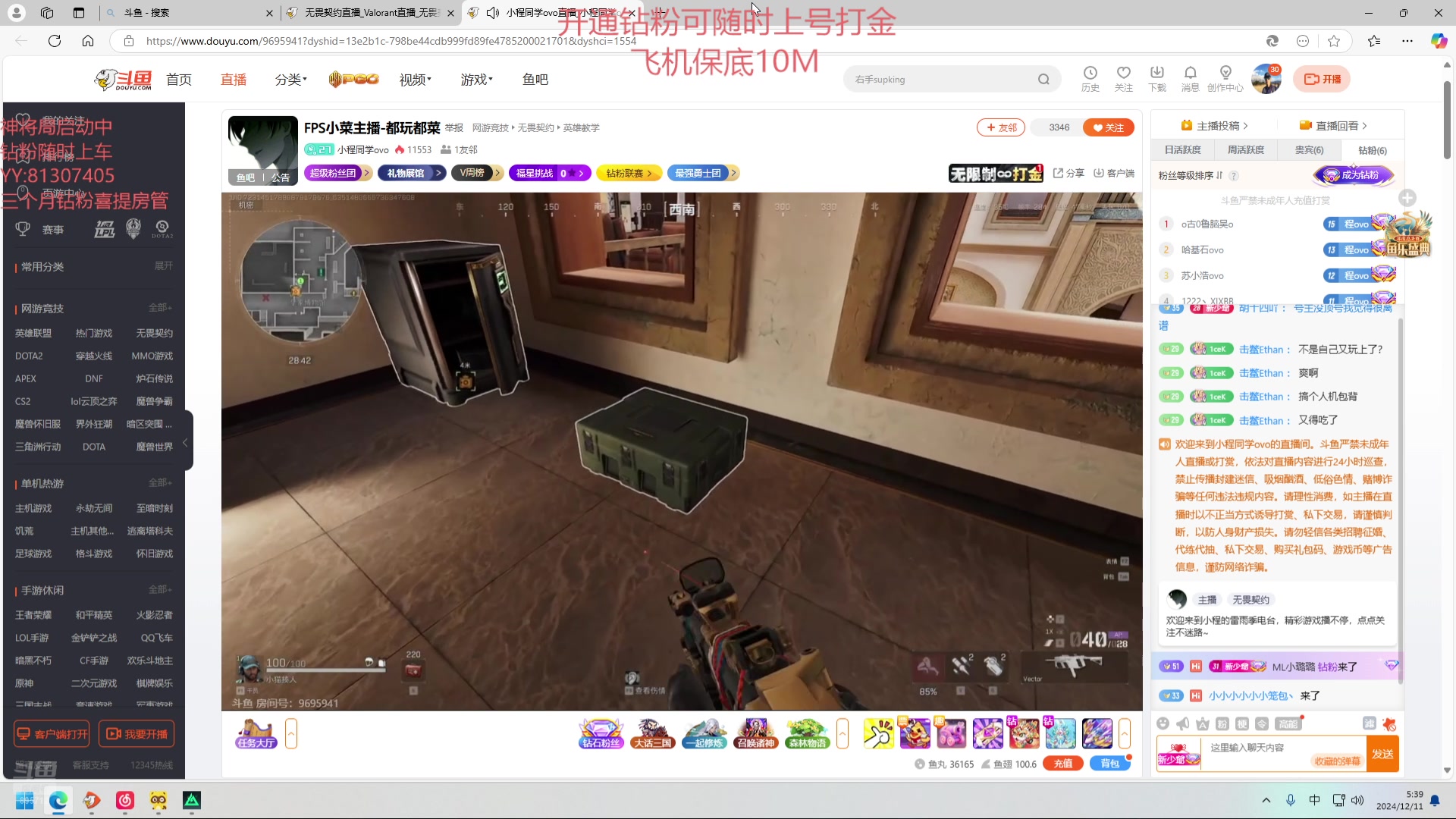
Task: Click the 分享 share icon
Action: (x=1068, y=173)
